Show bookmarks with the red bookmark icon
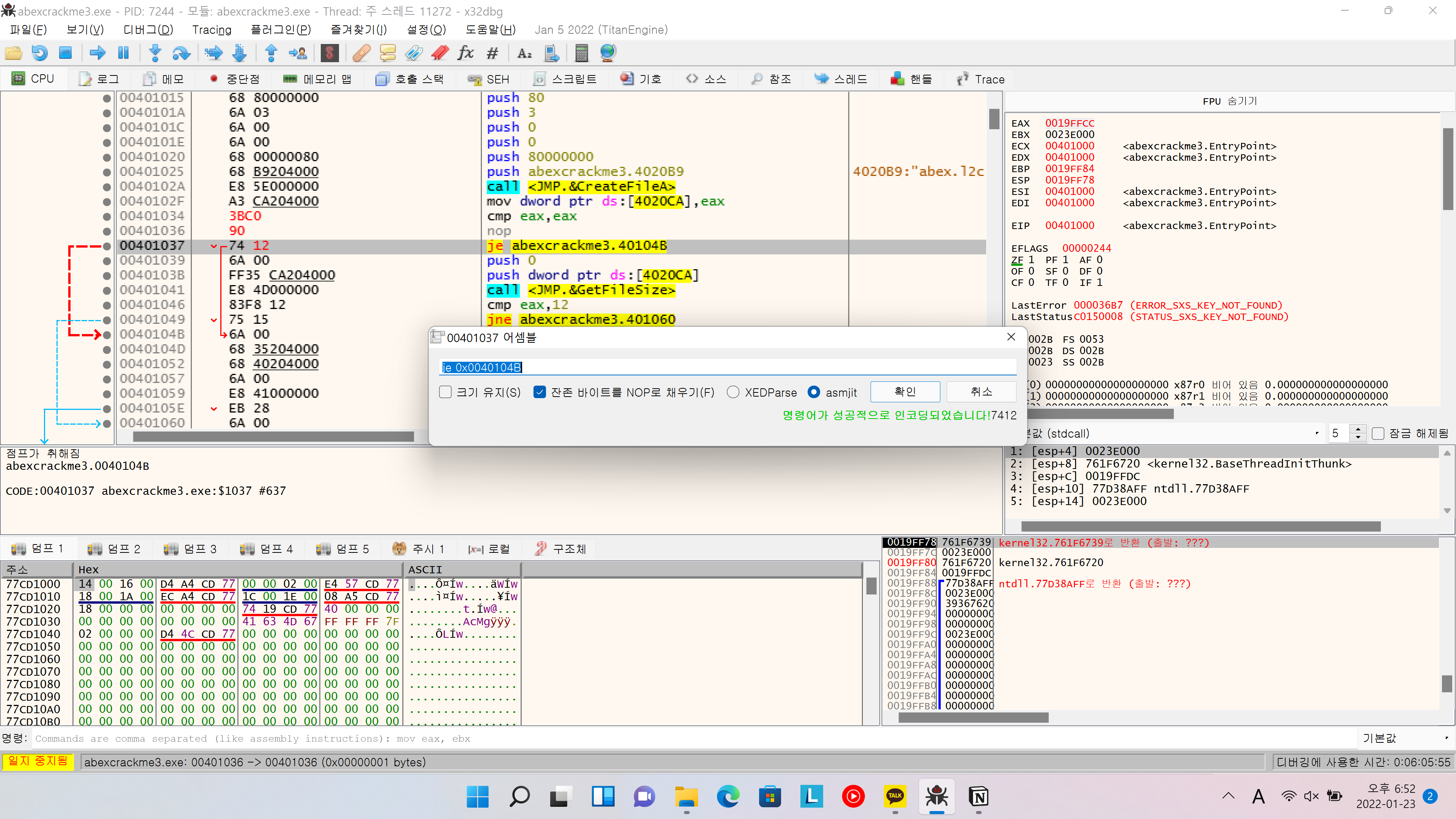 coord(440,54)
